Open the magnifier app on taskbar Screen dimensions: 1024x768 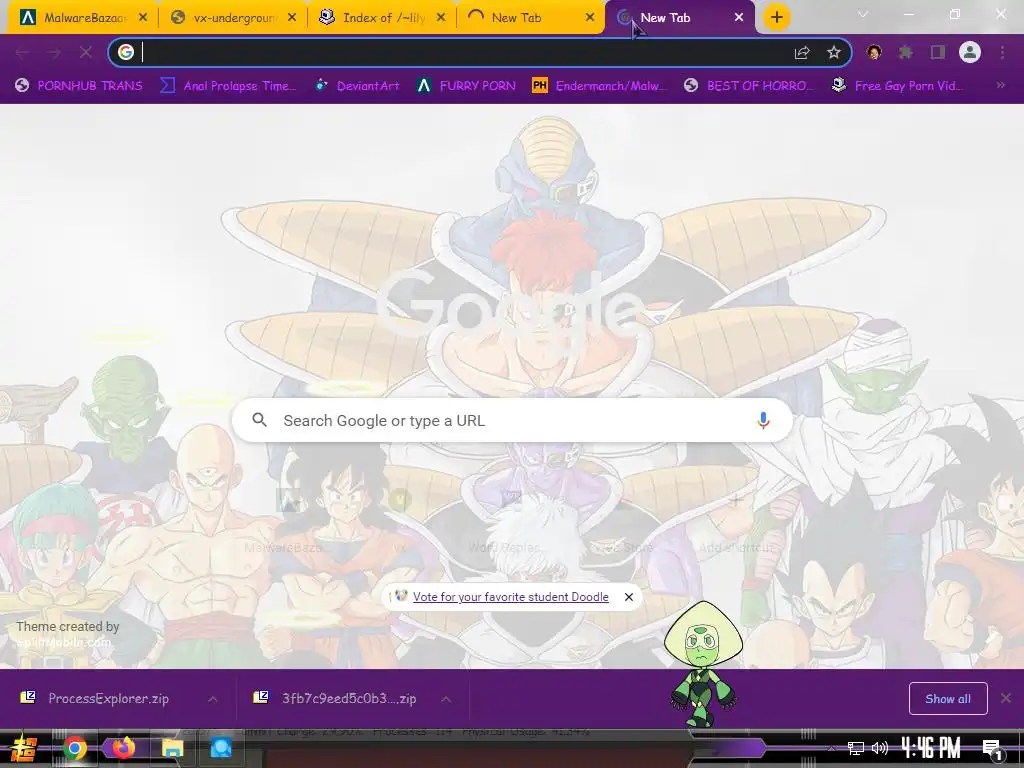[x=221, y=748]
